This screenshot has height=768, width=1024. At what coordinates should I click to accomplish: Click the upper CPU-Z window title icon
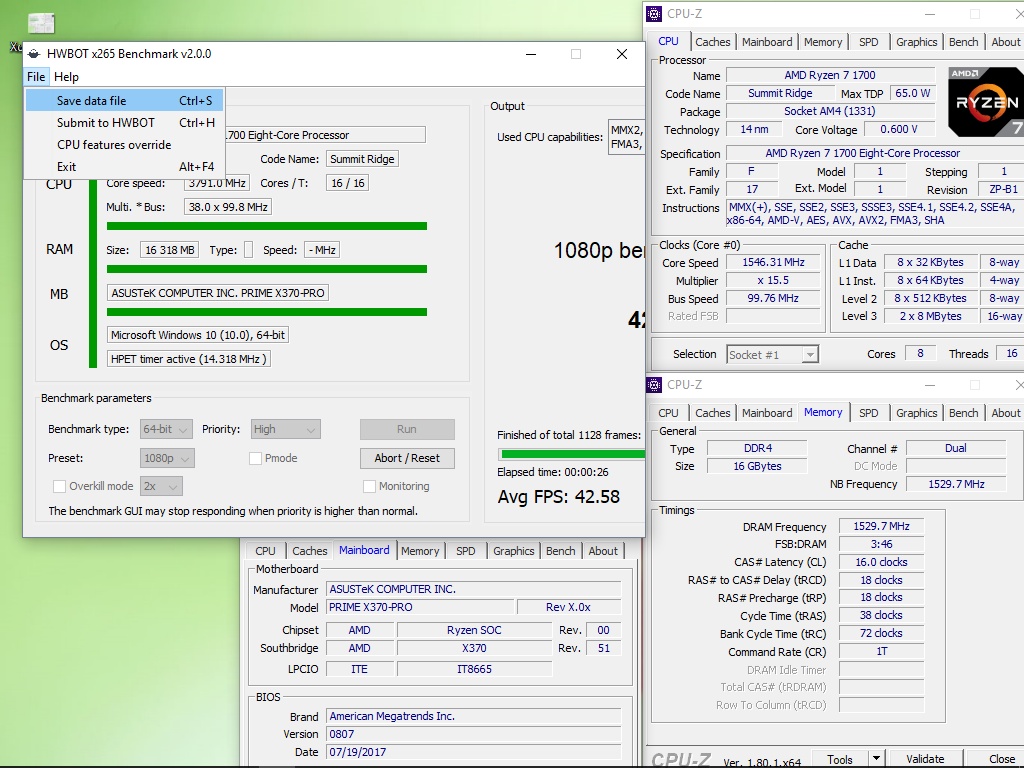pyautogui.click(x=654, y=14)
